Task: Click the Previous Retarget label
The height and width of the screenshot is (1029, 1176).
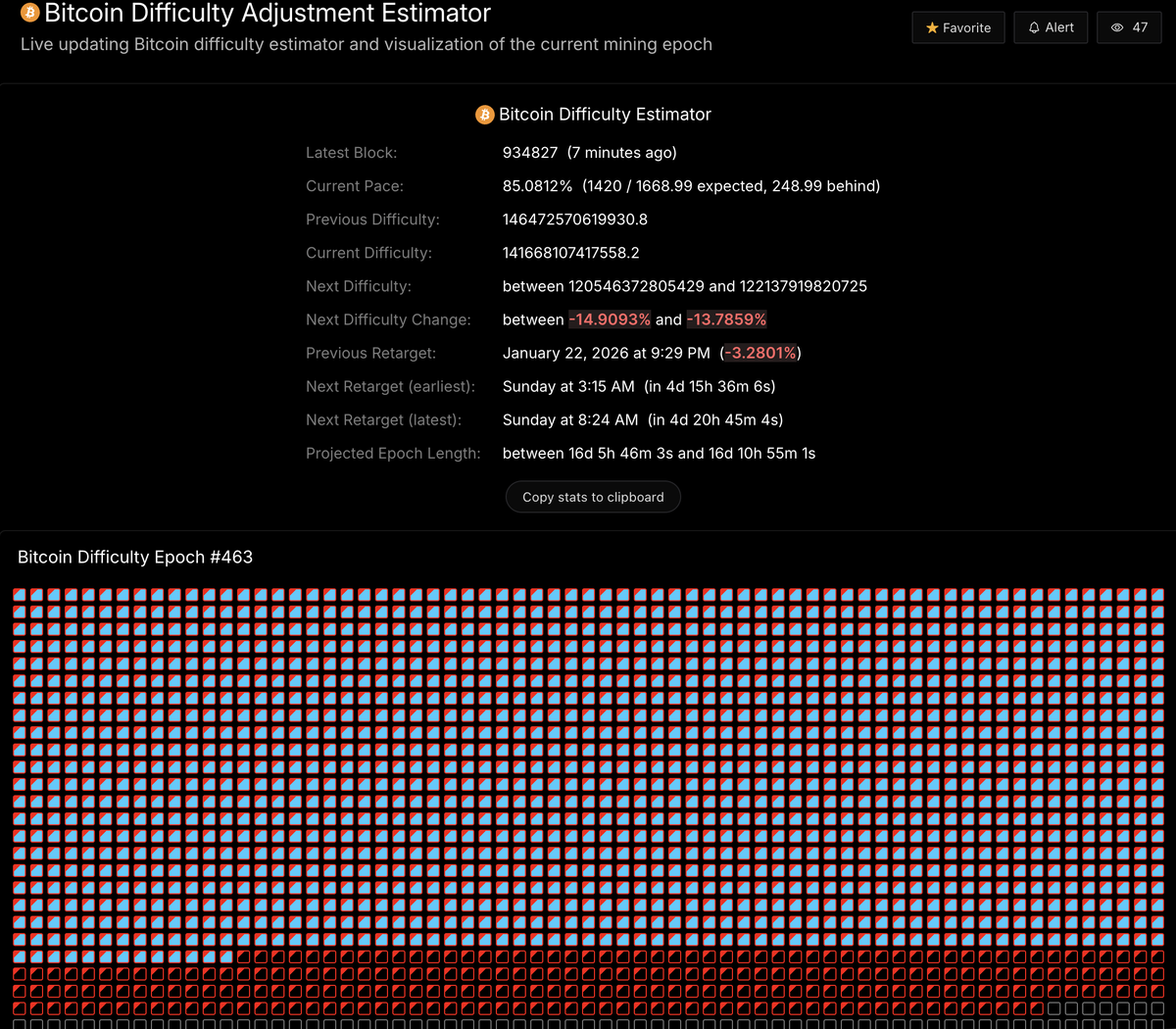Action: click(x=371, y=353)
